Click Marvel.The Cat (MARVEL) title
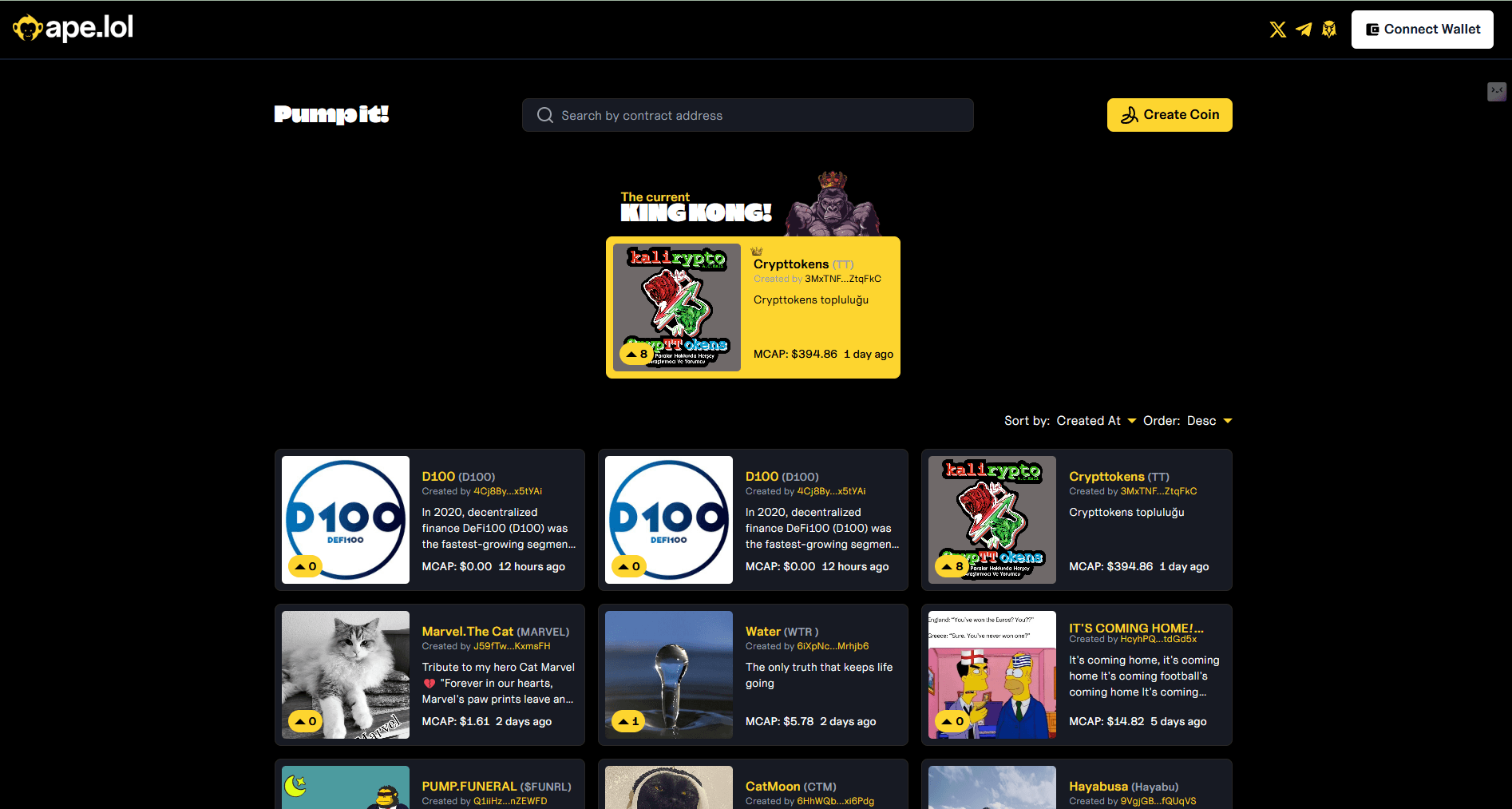This screenshot has width=1512, height=809. click(x=496, y=632)
